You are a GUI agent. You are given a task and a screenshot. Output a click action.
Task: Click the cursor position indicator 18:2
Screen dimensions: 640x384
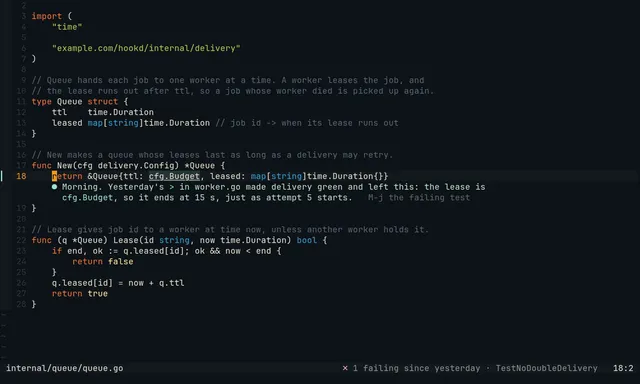(x=623, y=368)
